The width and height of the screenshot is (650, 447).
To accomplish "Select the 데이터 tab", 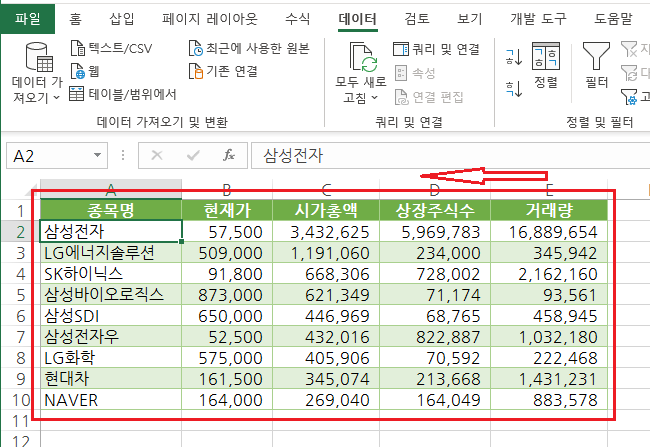I will pos(357,19).
